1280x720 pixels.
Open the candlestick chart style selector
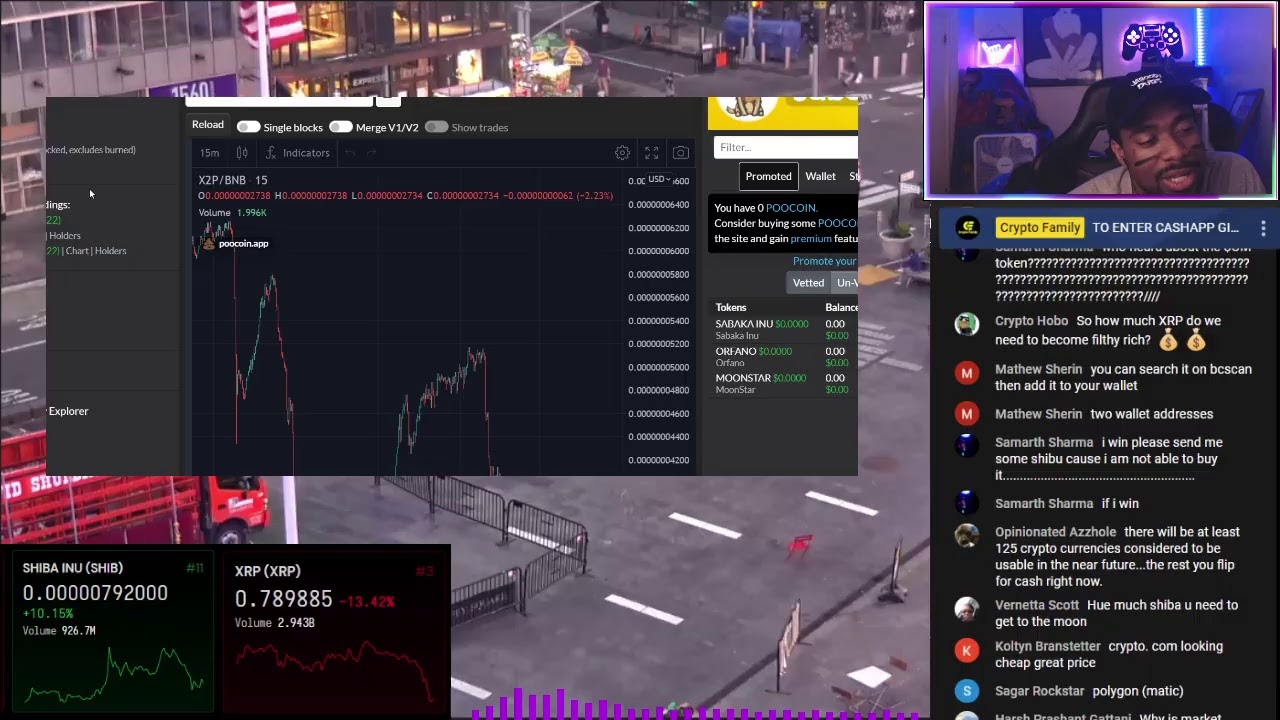pyautogui.click(x=242, y=153)
